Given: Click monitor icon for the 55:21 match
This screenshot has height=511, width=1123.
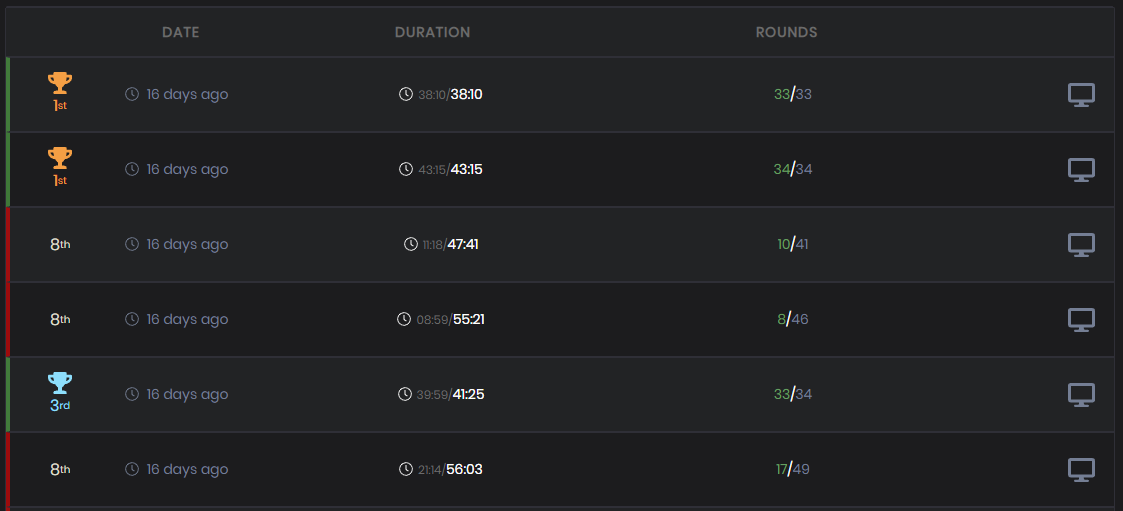Looking at the screenshot, I should point(1081,320).
